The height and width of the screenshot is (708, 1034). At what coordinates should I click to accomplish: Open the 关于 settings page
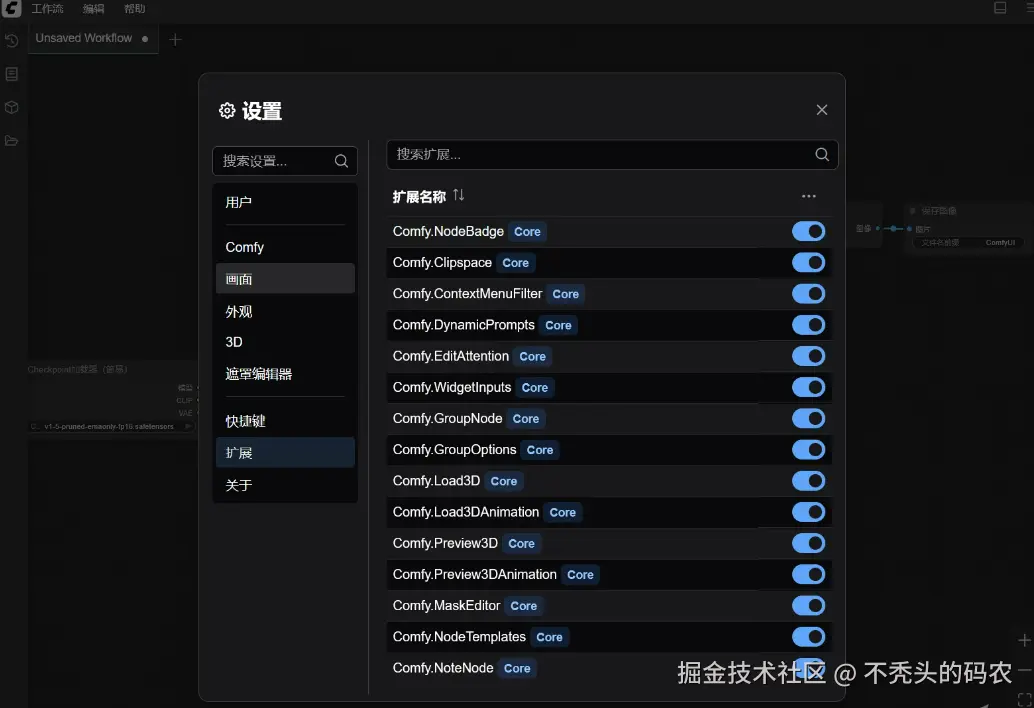pyautogui.click(x=285, y=485)
